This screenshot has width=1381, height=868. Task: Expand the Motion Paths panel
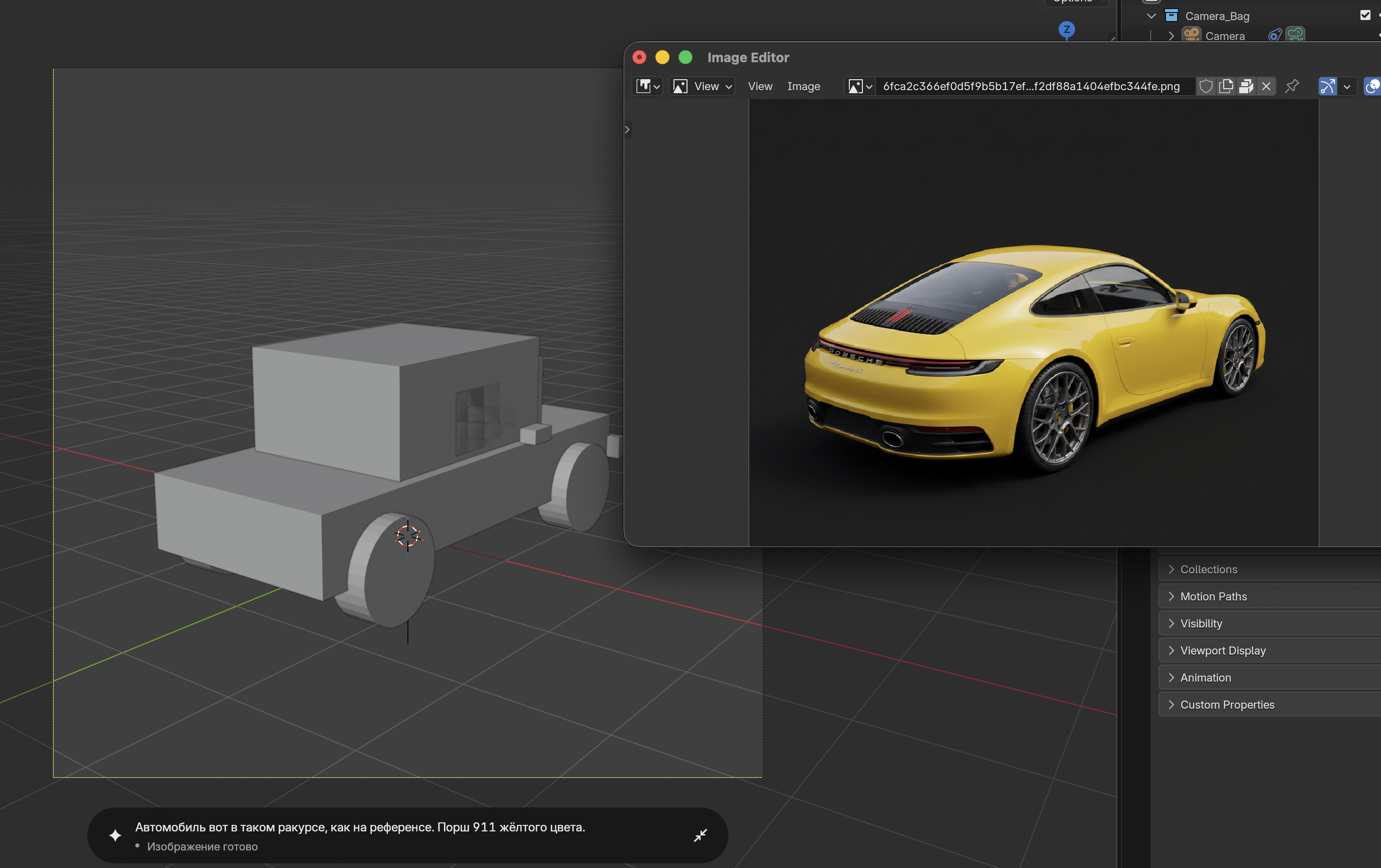click(1270, 596)
